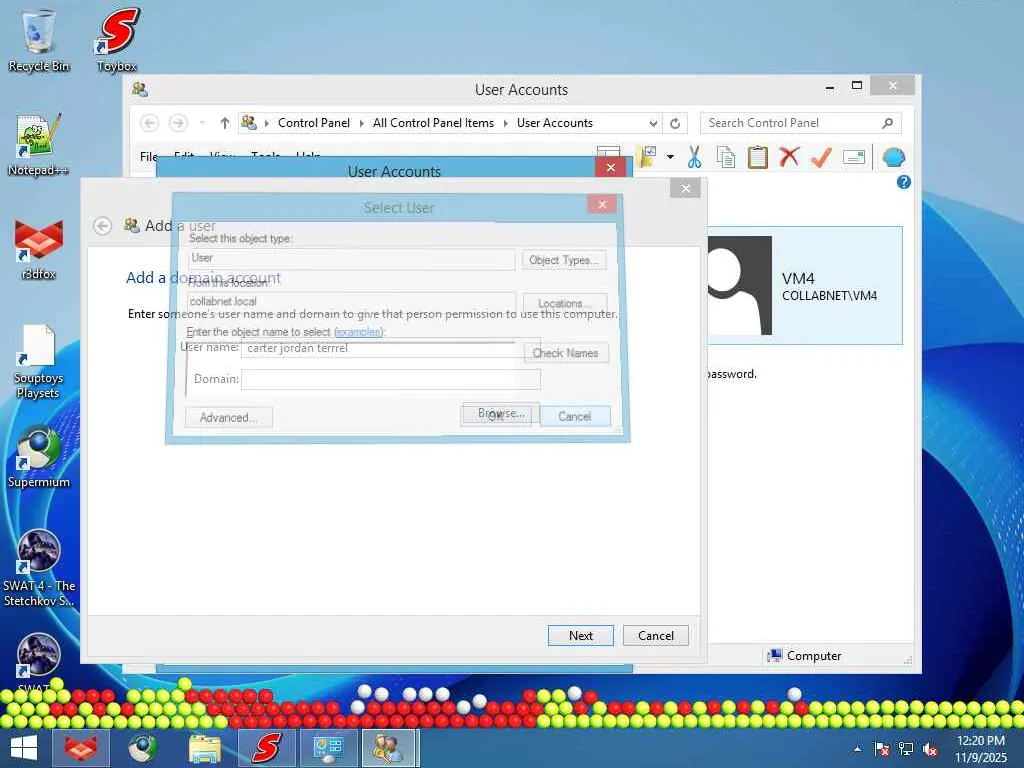The height and width of the screenshot is (768, 1024).
Task: Open Toybox desktop shortcut
Action: click(117, 40)
